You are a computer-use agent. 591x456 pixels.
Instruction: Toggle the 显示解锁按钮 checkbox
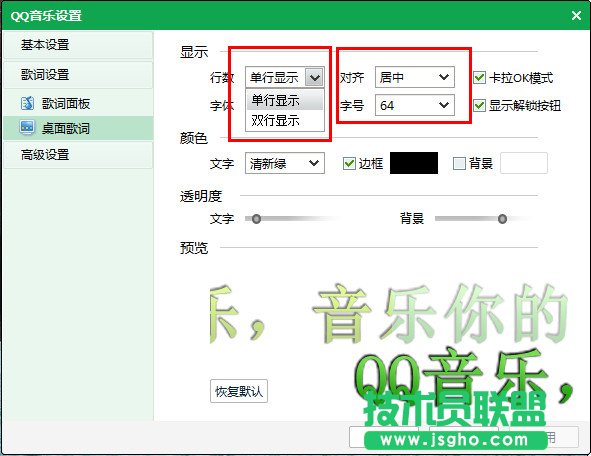[479, 105]
